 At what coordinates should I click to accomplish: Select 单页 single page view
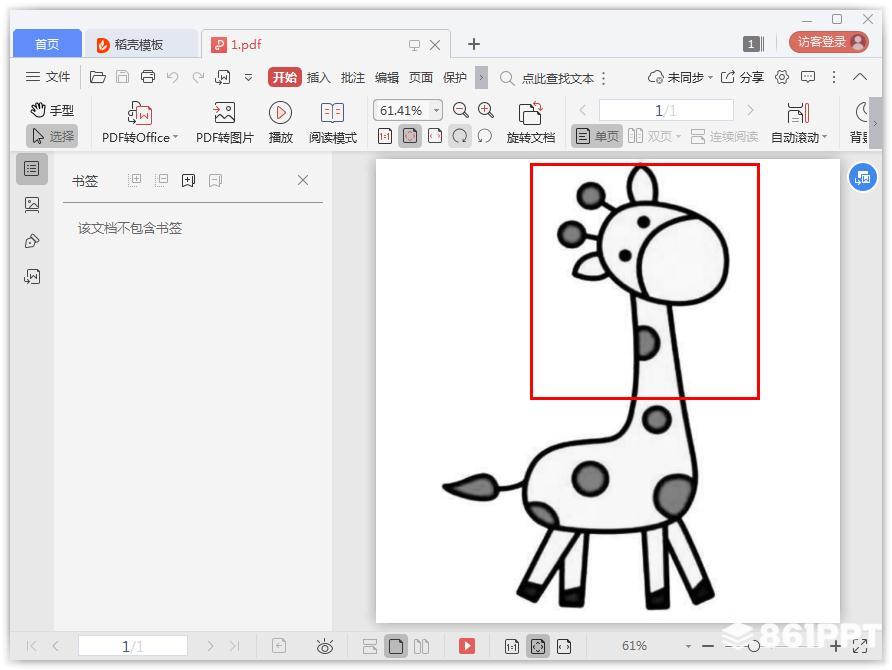click(x=597, y=137)
